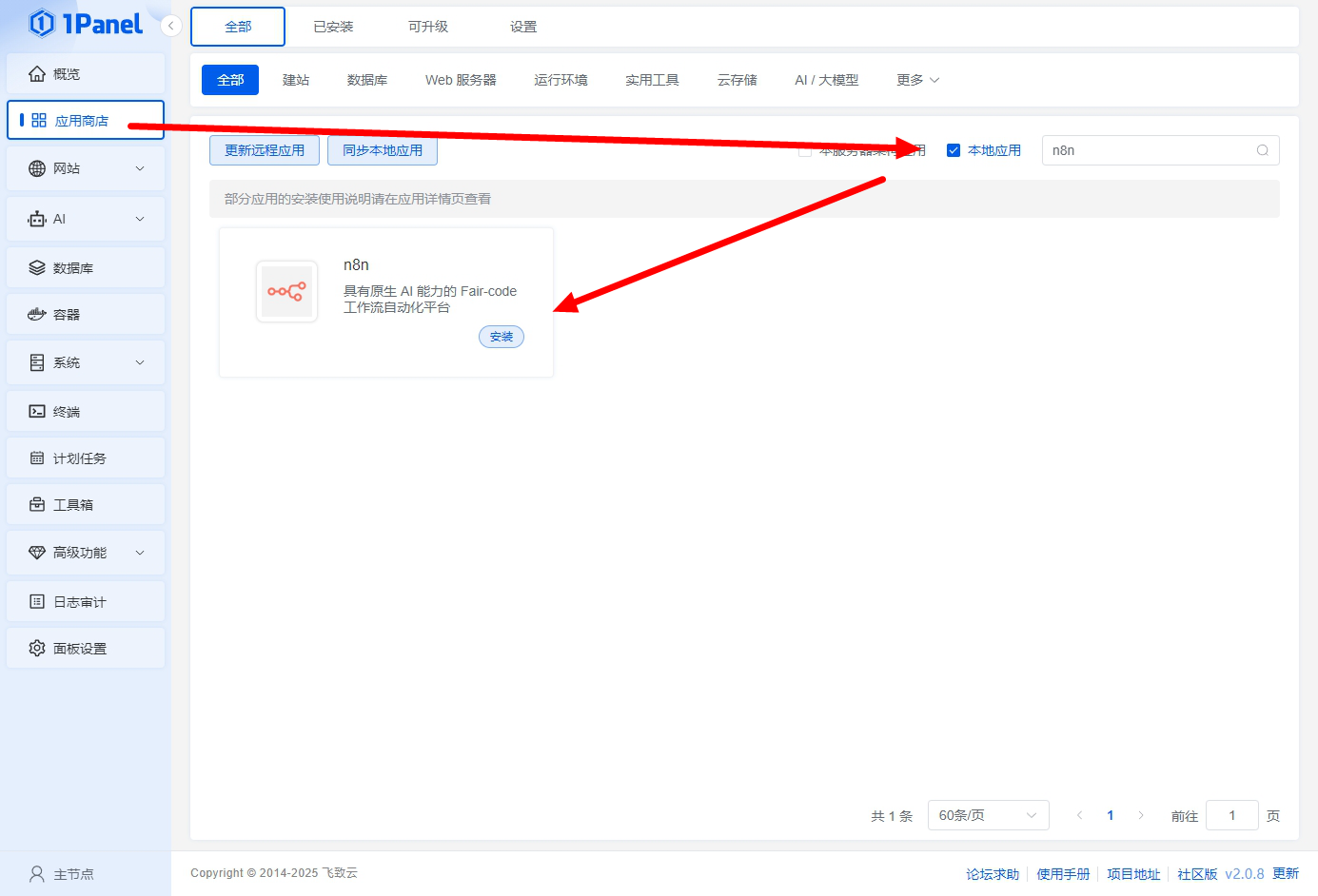The image size is (1318, 896).
Task: Filter by 云存储 category
Action: click(x=738, y=80)
